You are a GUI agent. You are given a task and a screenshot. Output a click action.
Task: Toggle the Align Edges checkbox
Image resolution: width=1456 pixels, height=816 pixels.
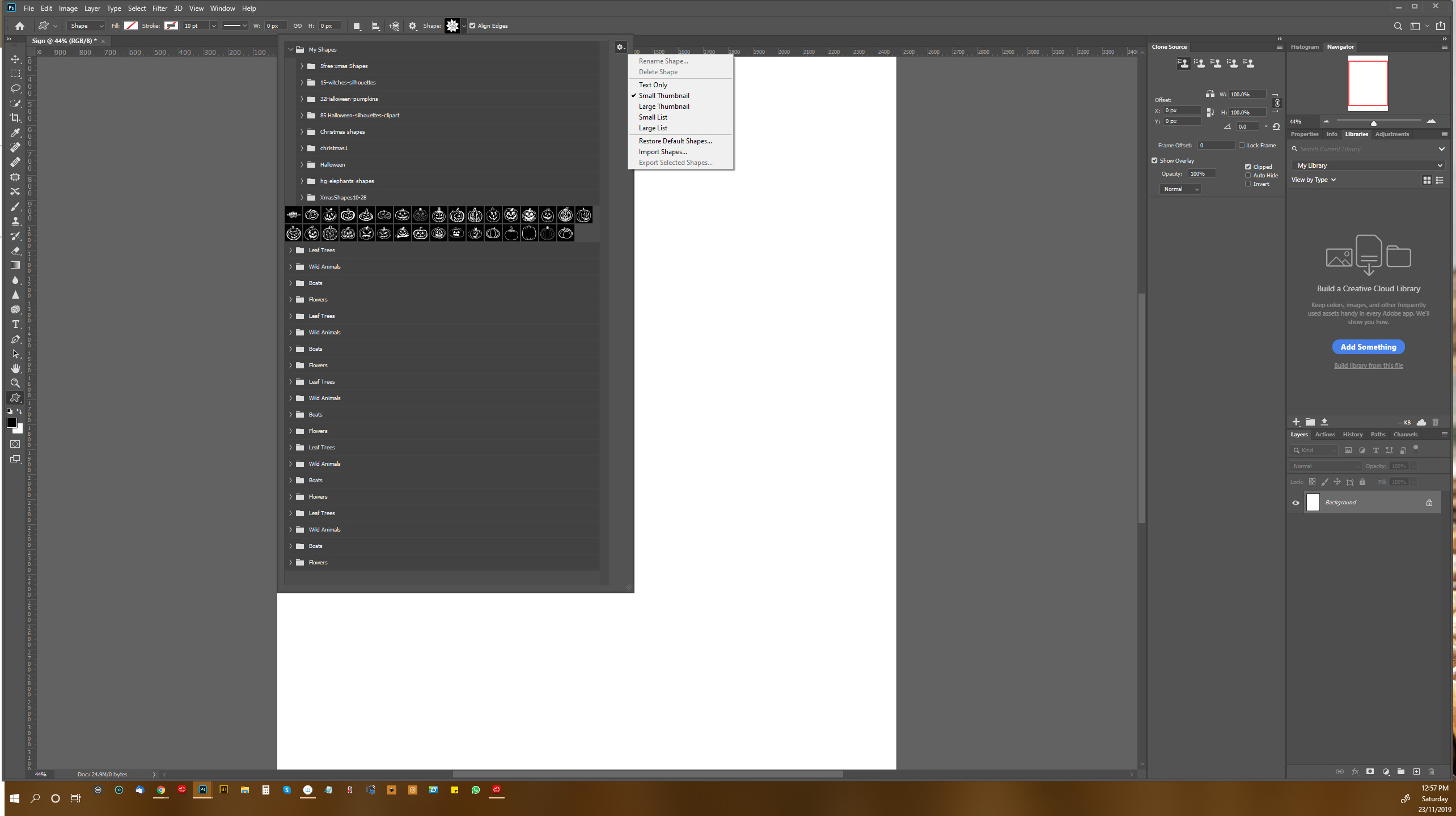tap(473, 25)
